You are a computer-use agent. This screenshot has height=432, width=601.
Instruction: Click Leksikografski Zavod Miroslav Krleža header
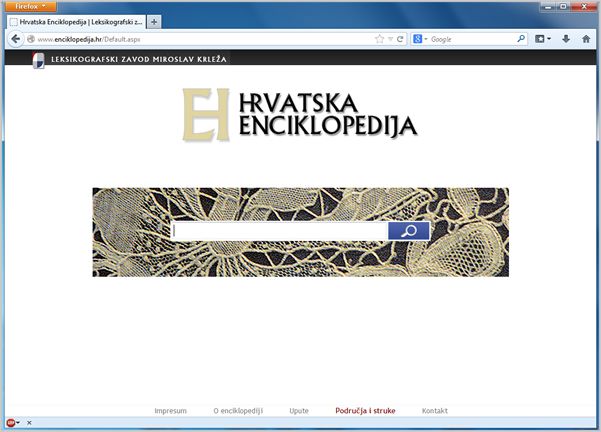[x=139, y=59]
